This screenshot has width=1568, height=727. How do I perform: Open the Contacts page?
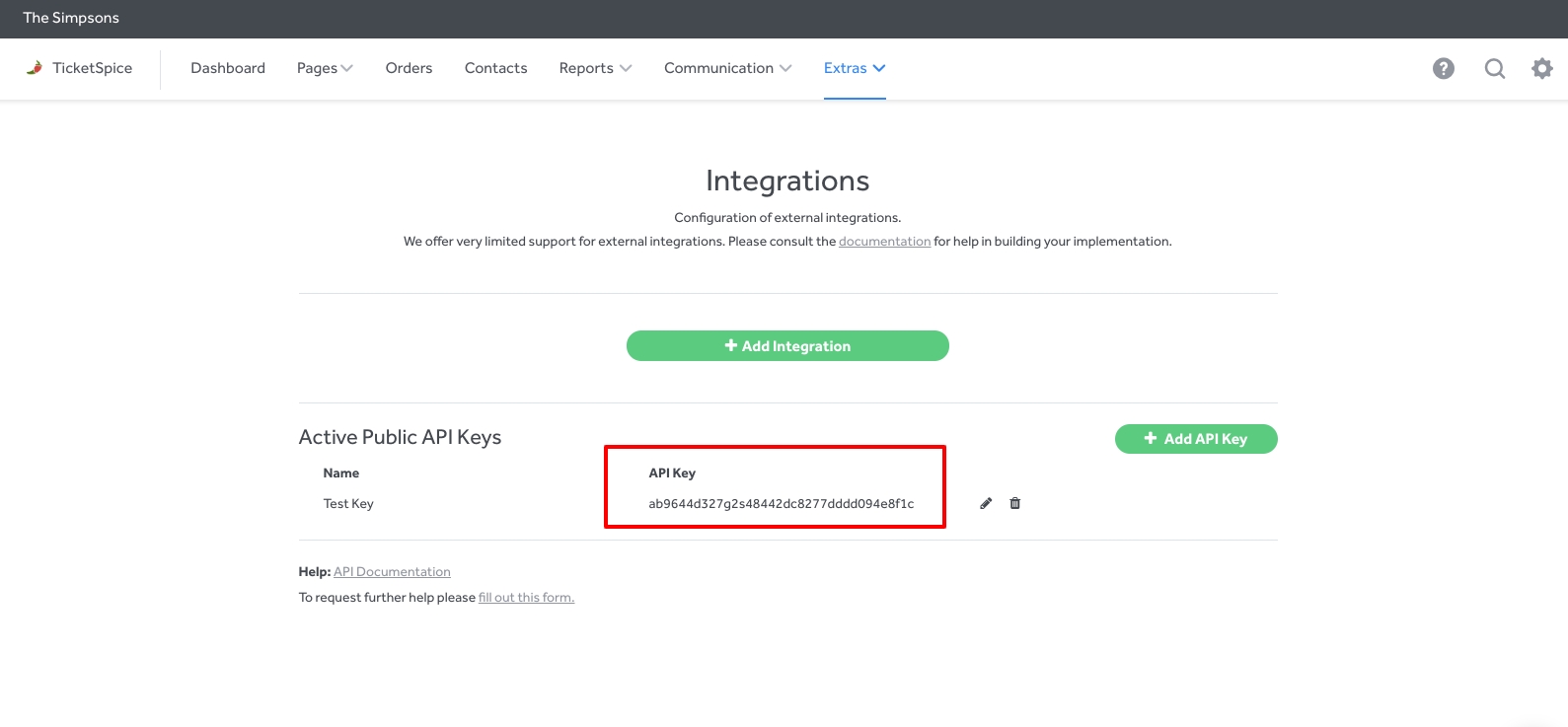[x=496, y=68]
